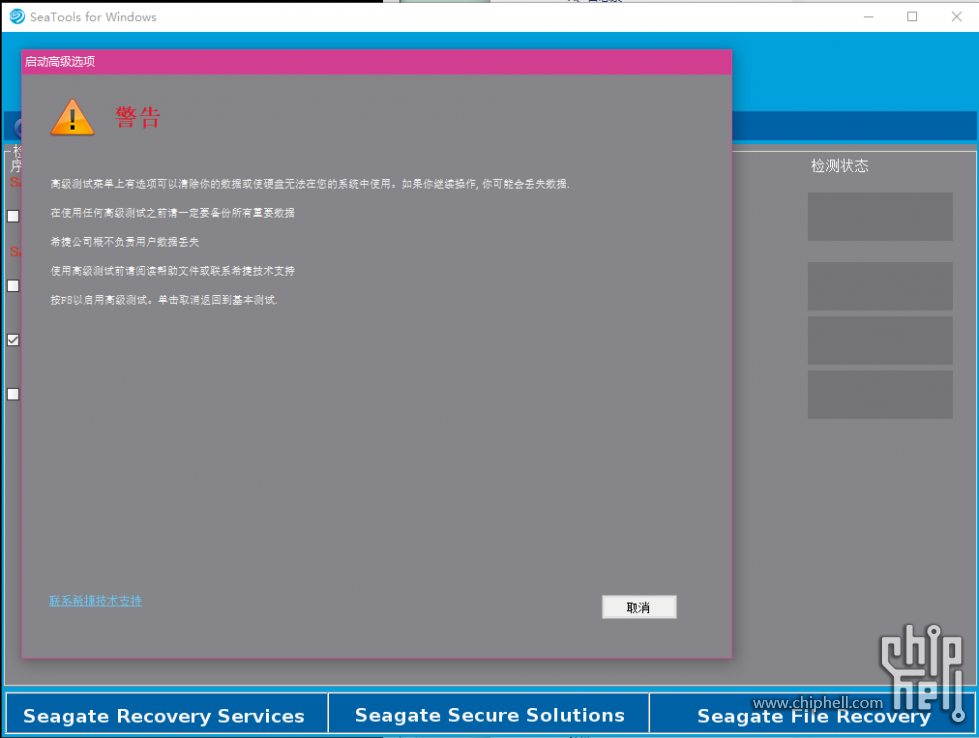Viewport: 979px width, 738px height.
Task: Close the SeaTools for Windows window
Action: (x=957, y=17)
